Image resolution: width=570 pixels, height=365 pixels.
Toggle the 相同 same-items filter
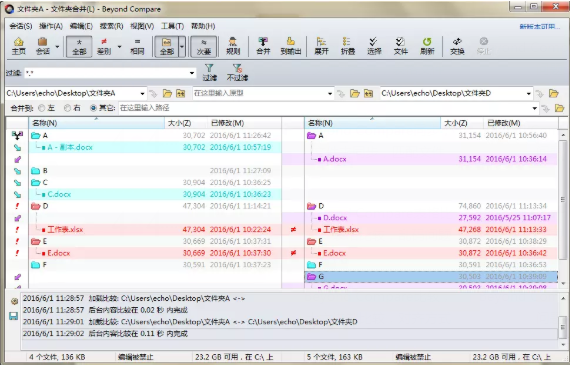tap(137, 46)
